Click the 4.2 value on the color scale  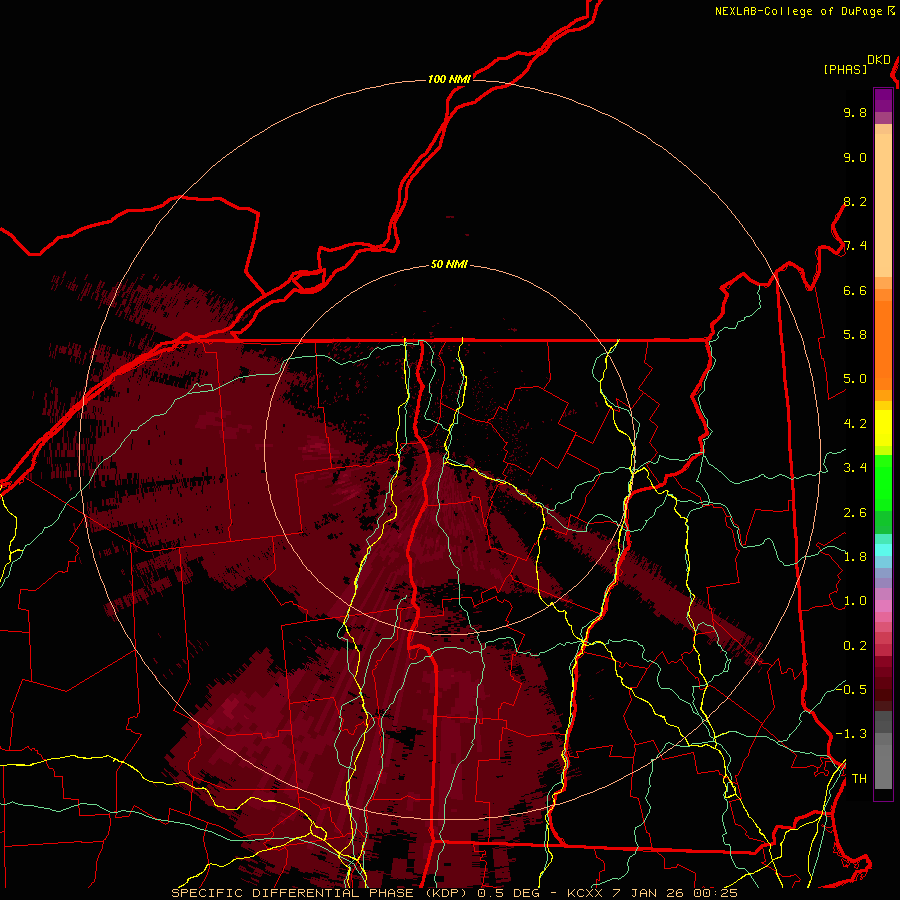pyautogui.click(x=855, y=424)
